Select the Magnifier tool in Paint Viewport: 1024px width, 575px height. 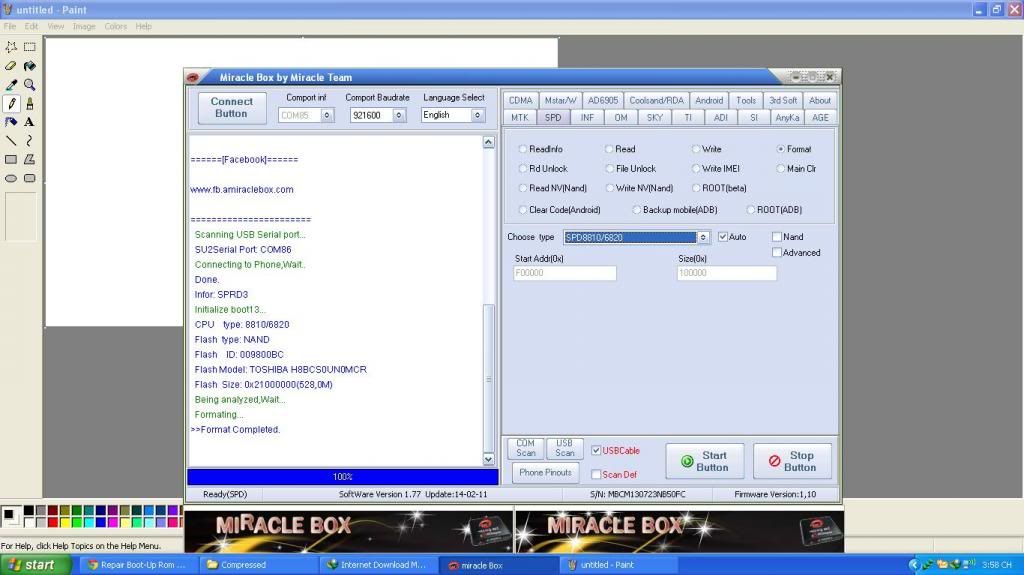(x=30, y=85)
